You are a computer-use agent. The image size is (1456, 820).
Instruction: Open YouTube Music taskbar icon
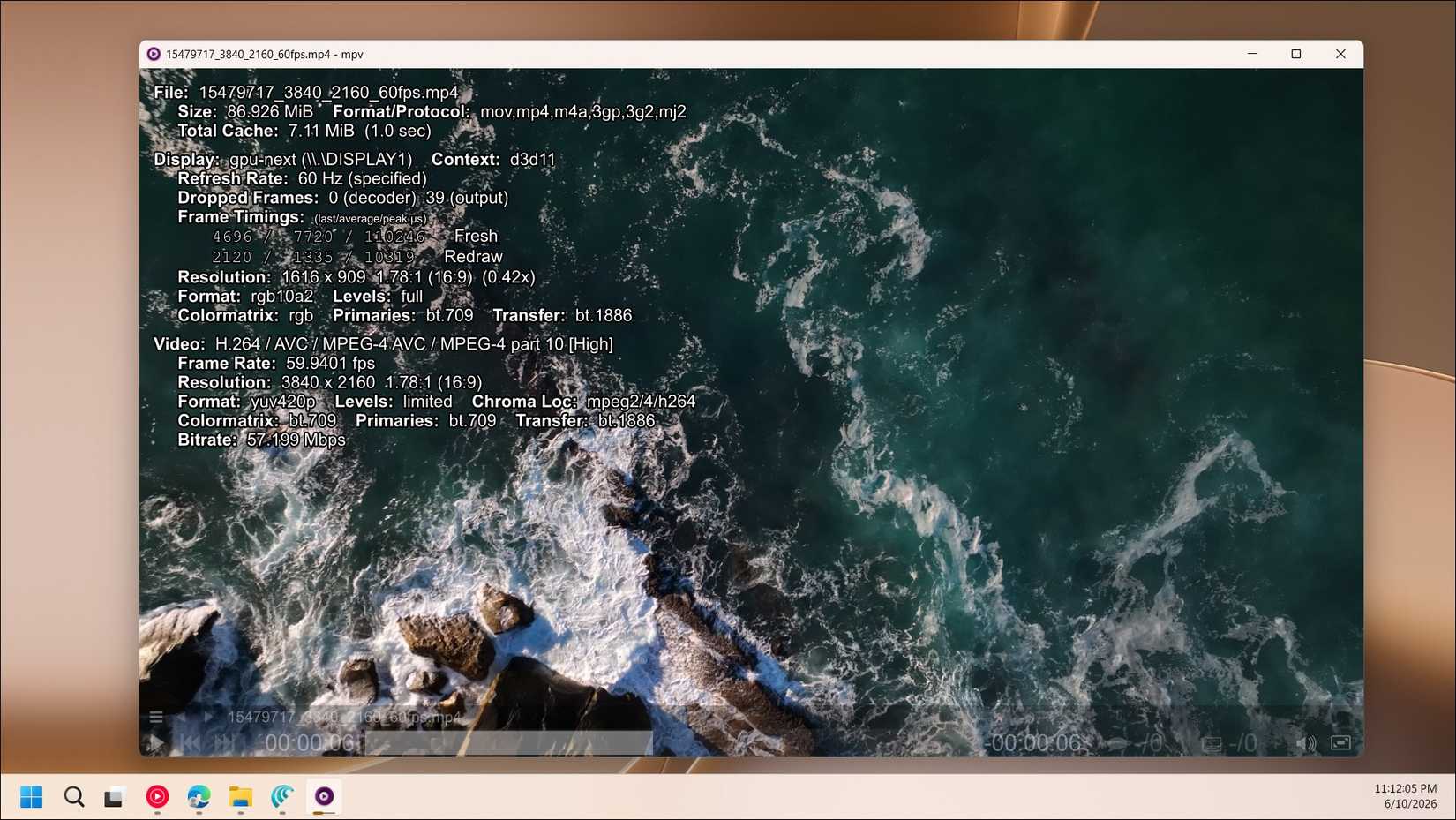(x=157, y=797)
